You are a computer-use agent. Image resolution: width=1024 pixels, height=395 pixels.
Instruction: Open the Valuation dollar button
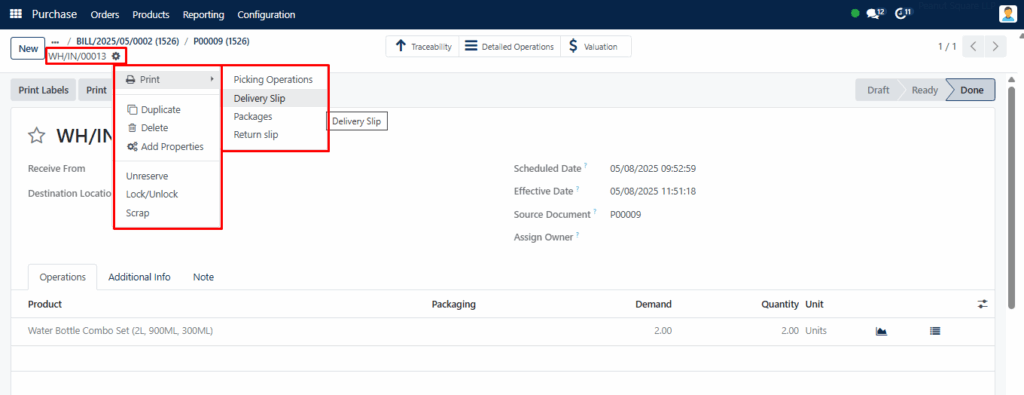tap(596, 46)
